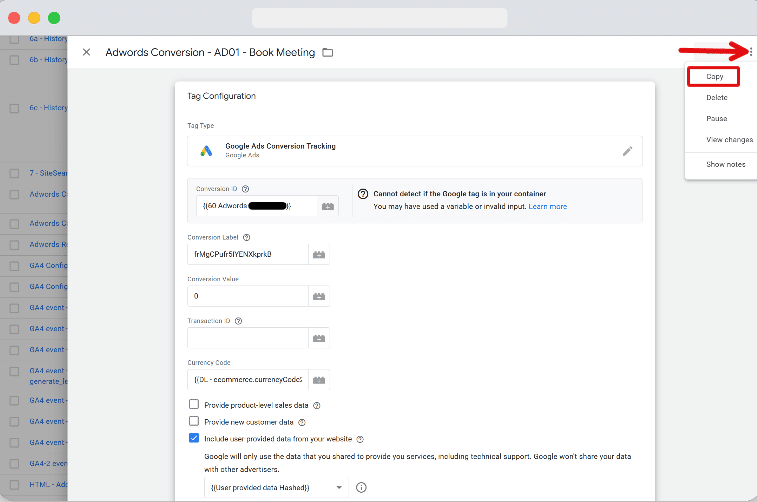Follow the Learn more link
This screenshot has width=757, height=502.
tap(547, 207)
